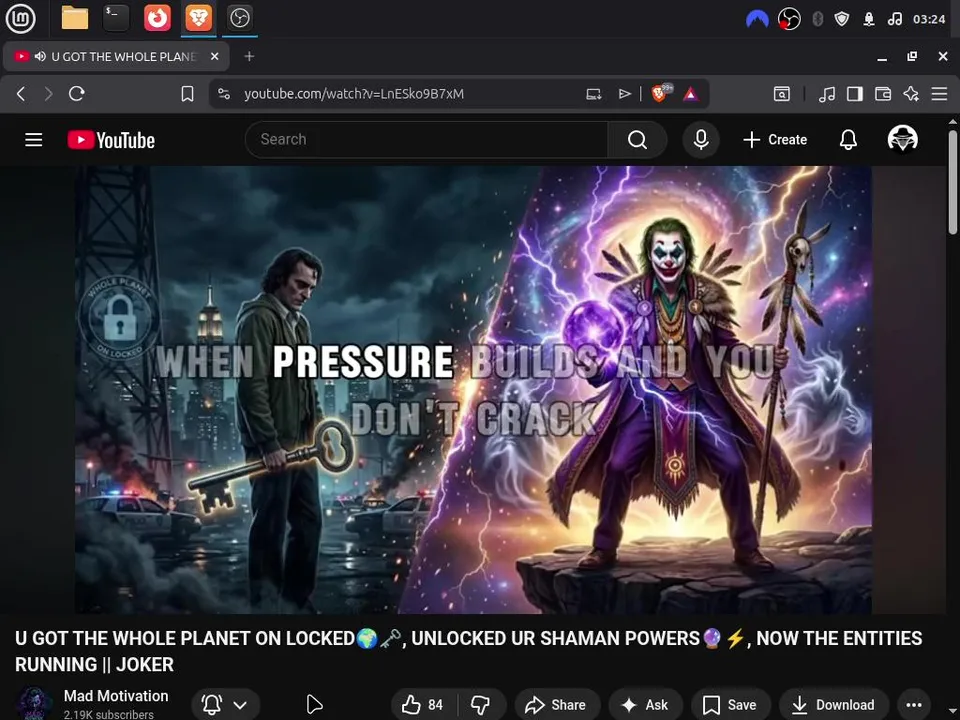Click the tab search icon in the toolbar
This screenshot has height=720, width=960.
pyautogui.click(x=782, y=94)
